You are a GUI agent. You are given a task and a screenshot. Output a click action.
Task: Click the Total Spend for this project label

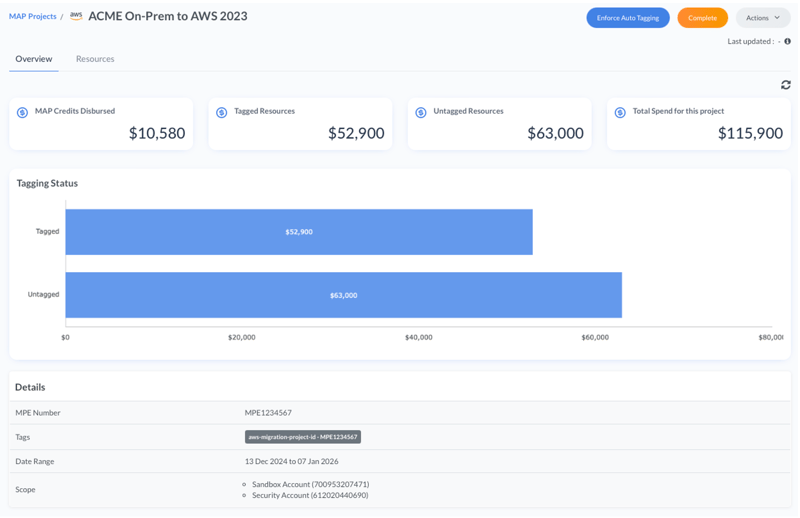(678, 111)
